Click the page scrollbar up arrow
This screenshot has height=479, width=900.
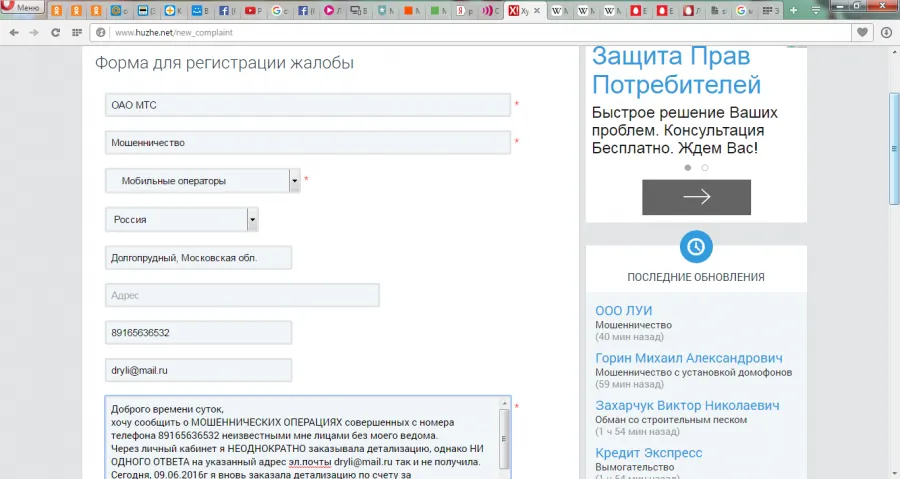(x=894, y=52)
